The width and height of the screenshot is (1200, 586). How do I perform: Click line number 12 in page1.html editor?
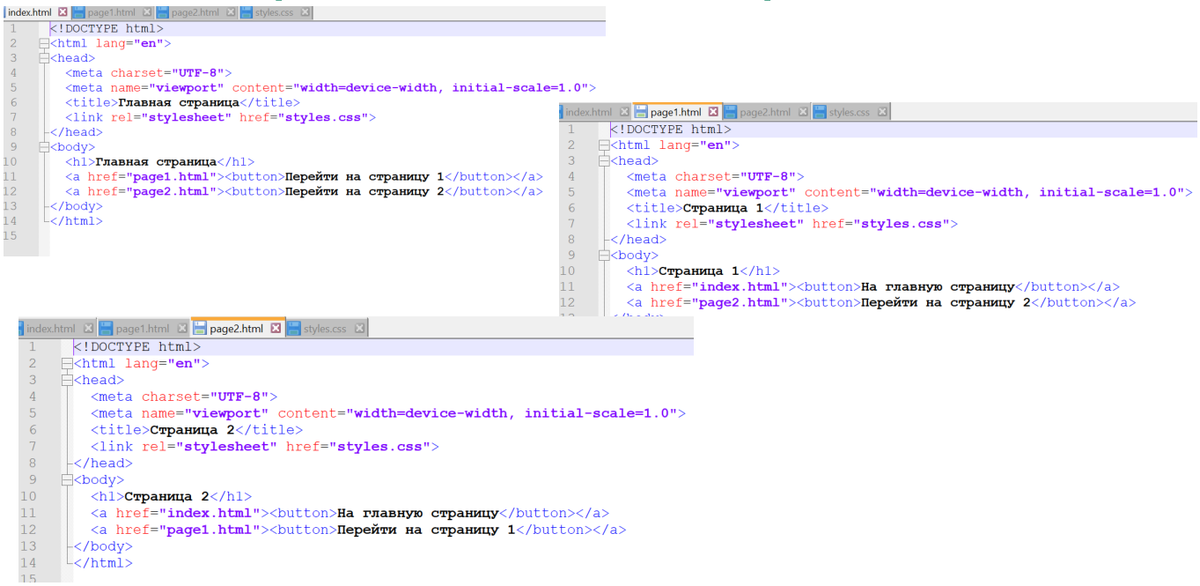coord(568,302)
